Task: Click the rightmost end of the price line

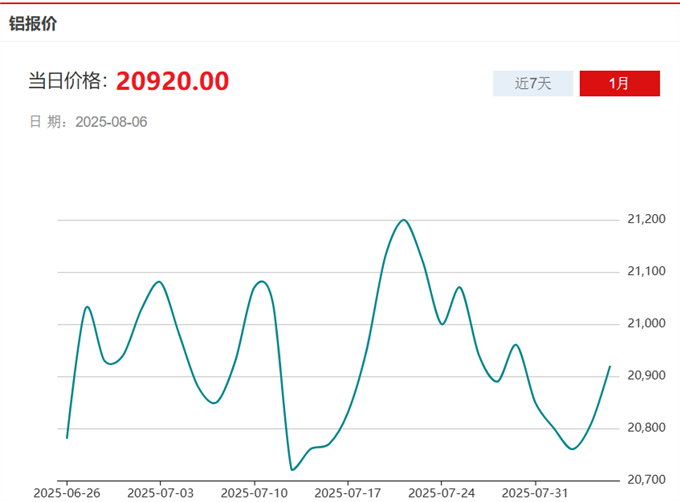Action: 610,367
